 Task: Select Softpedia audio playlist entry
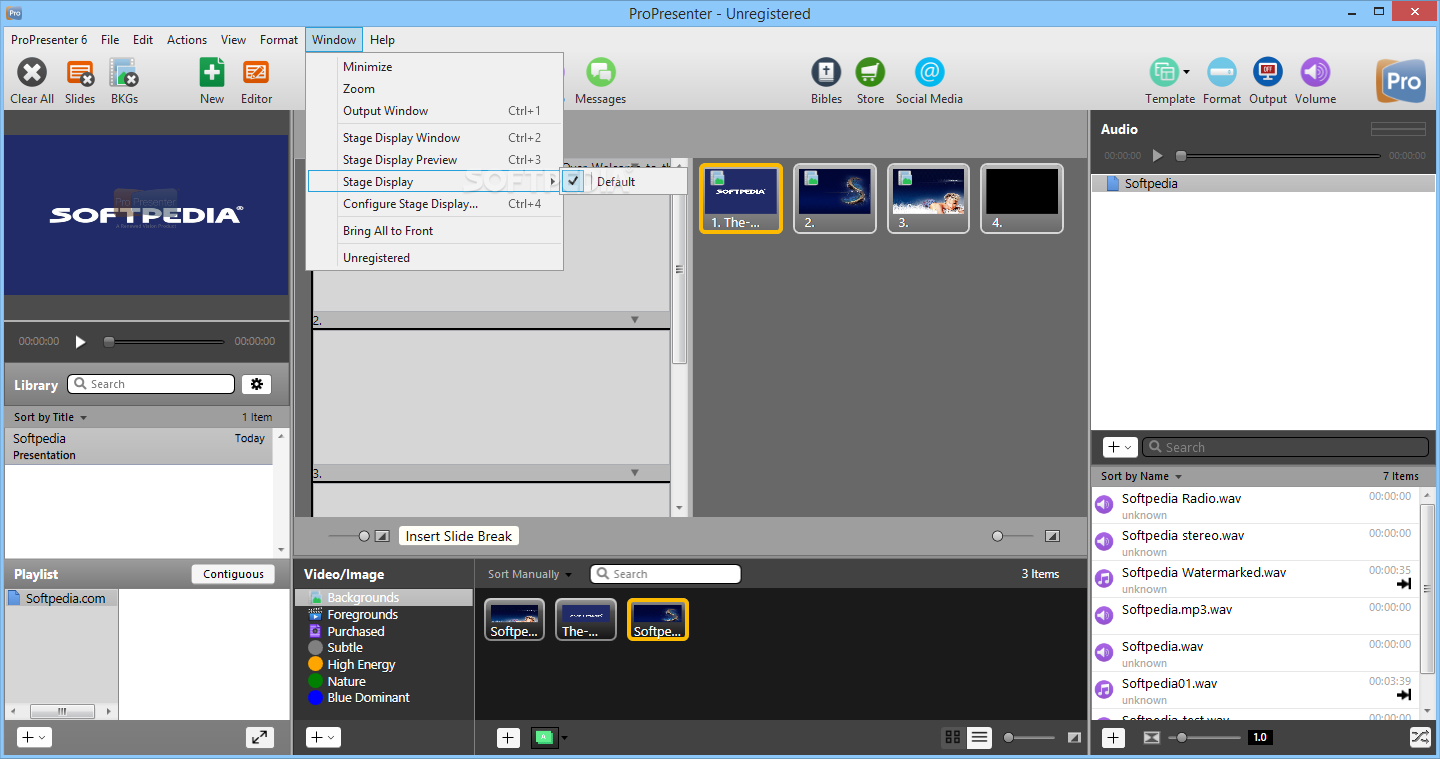1263,184
